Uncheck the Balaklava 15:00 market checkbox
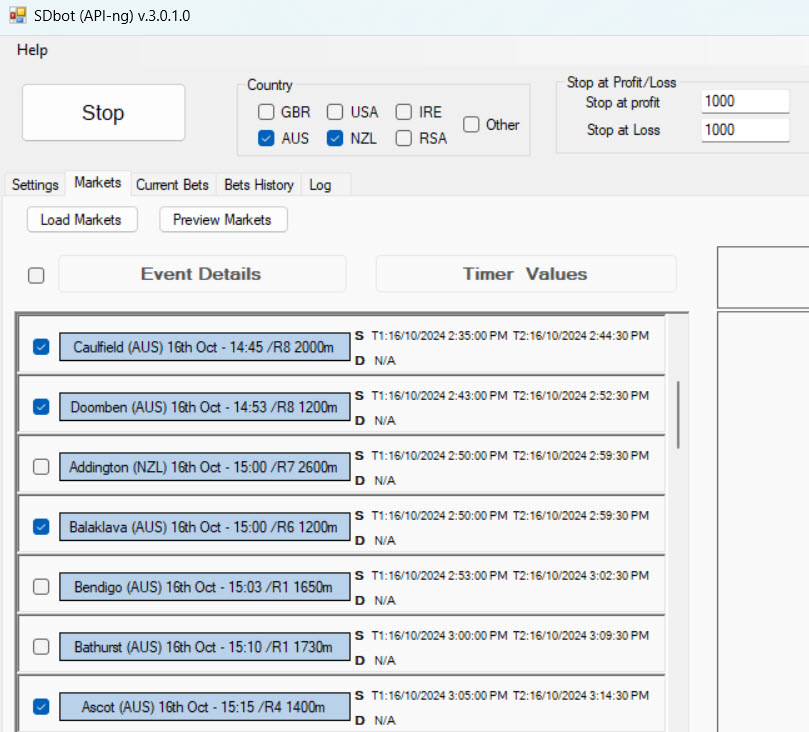The width and height of the screenshot is (809, 732). point(41,527)
